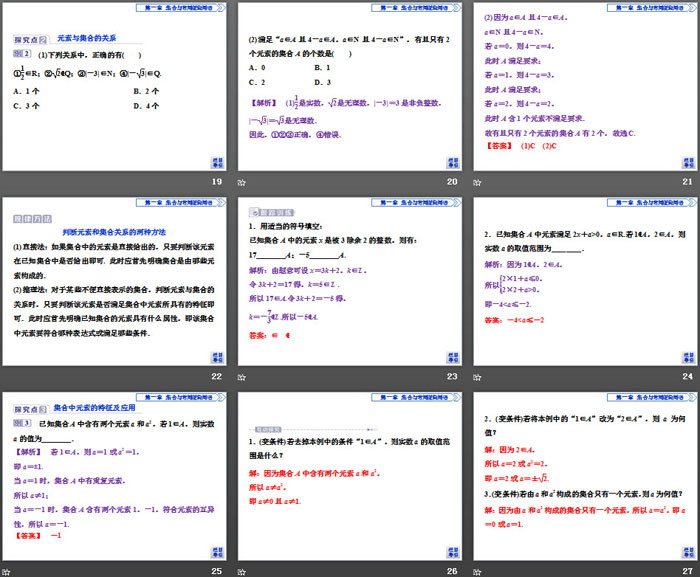Click the "探究点" heading label on slide 25
This screenshot has height=577, width=700.
[x=30, y=409]
